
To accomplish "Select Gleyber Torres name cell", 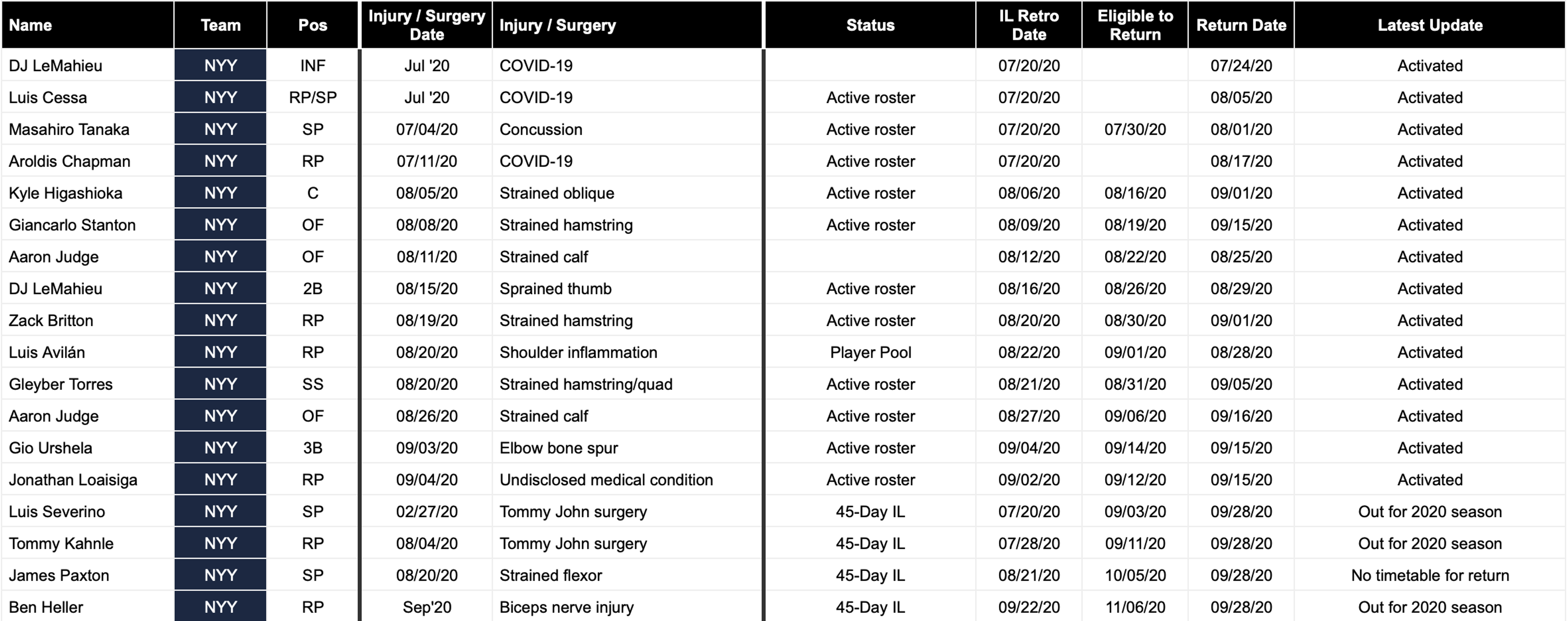I will tap(88, 384).
